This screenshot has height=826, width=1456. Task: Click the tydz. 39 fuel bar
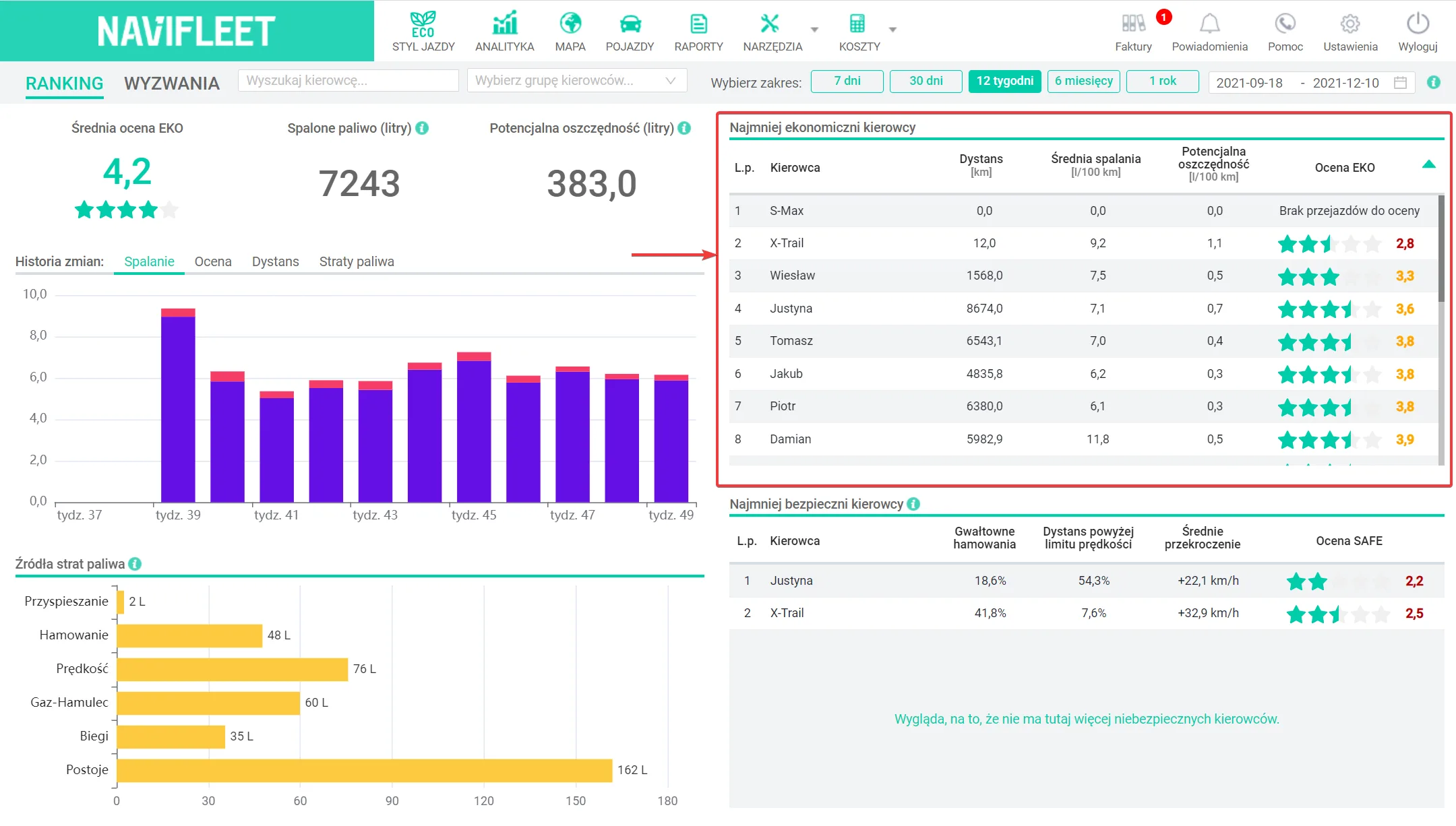[178, 405]
